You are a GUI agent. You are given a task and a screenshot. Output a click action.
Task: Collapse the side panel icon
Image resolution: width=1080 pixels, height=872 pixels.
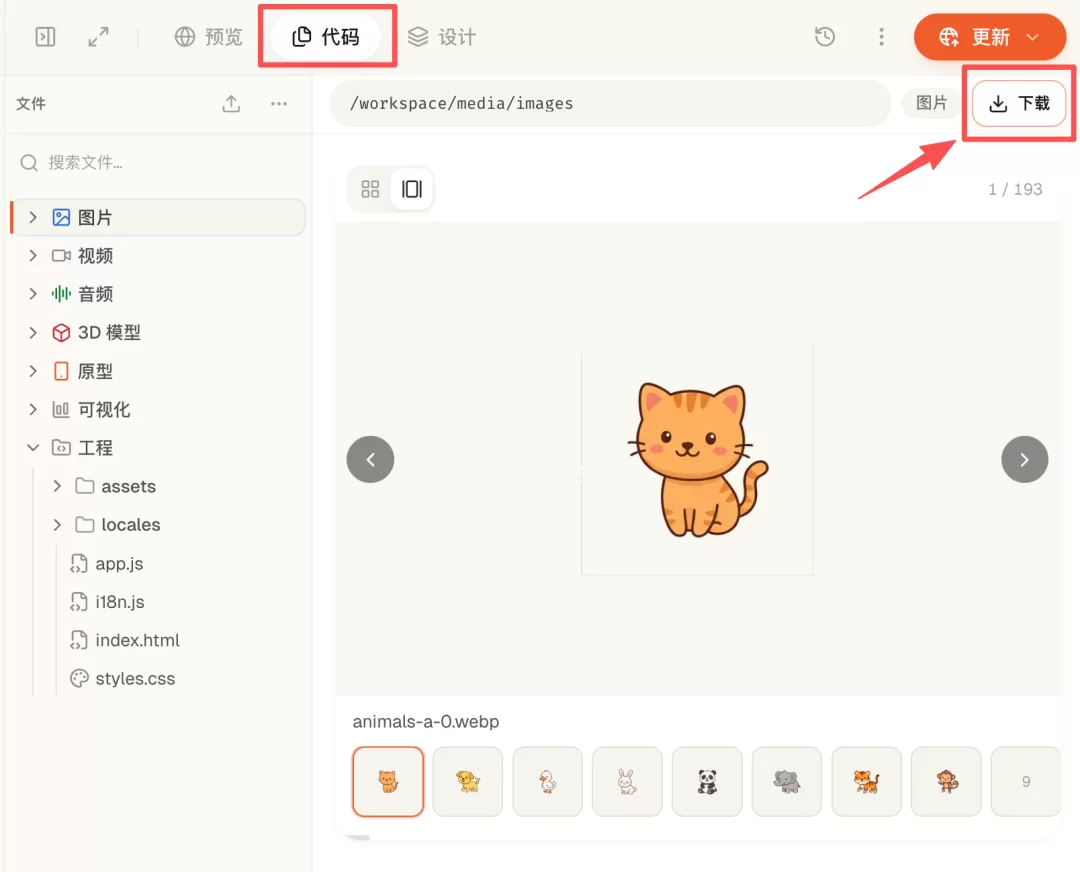pyautogui.click(x=45, y=37)
